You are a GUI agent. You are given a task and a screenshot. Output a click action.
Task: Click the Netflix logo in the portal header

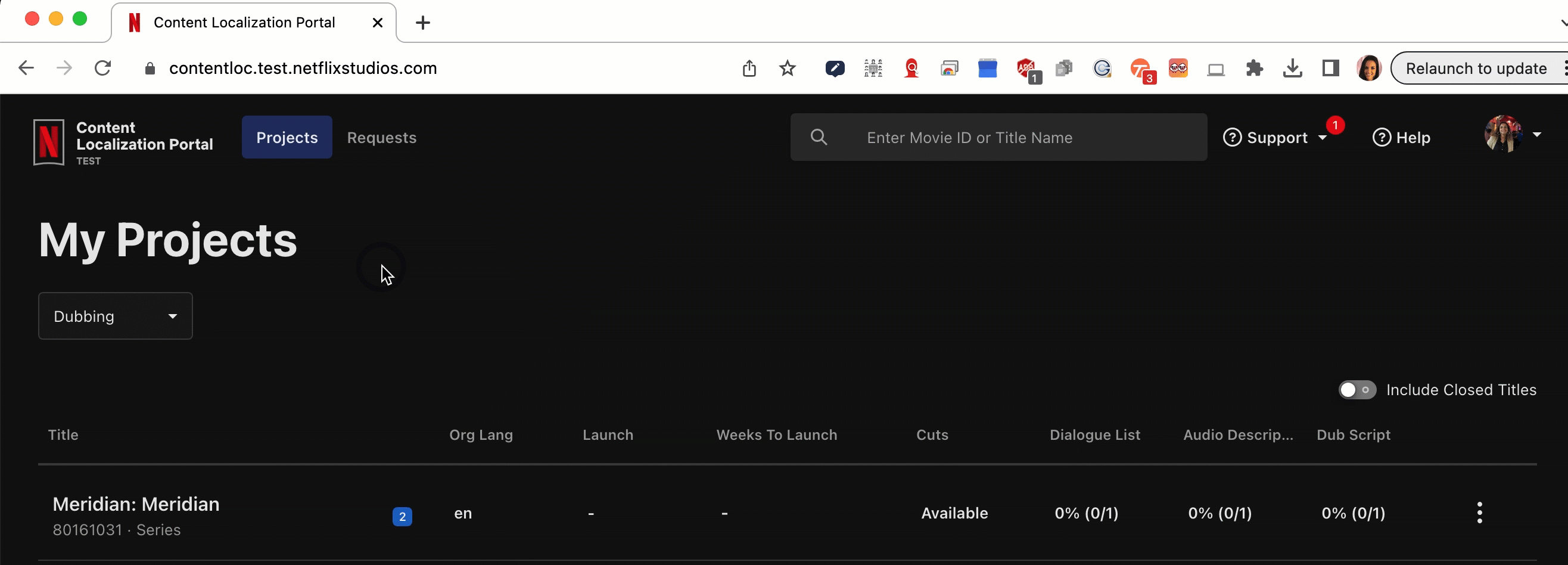(x=49, y=142)
